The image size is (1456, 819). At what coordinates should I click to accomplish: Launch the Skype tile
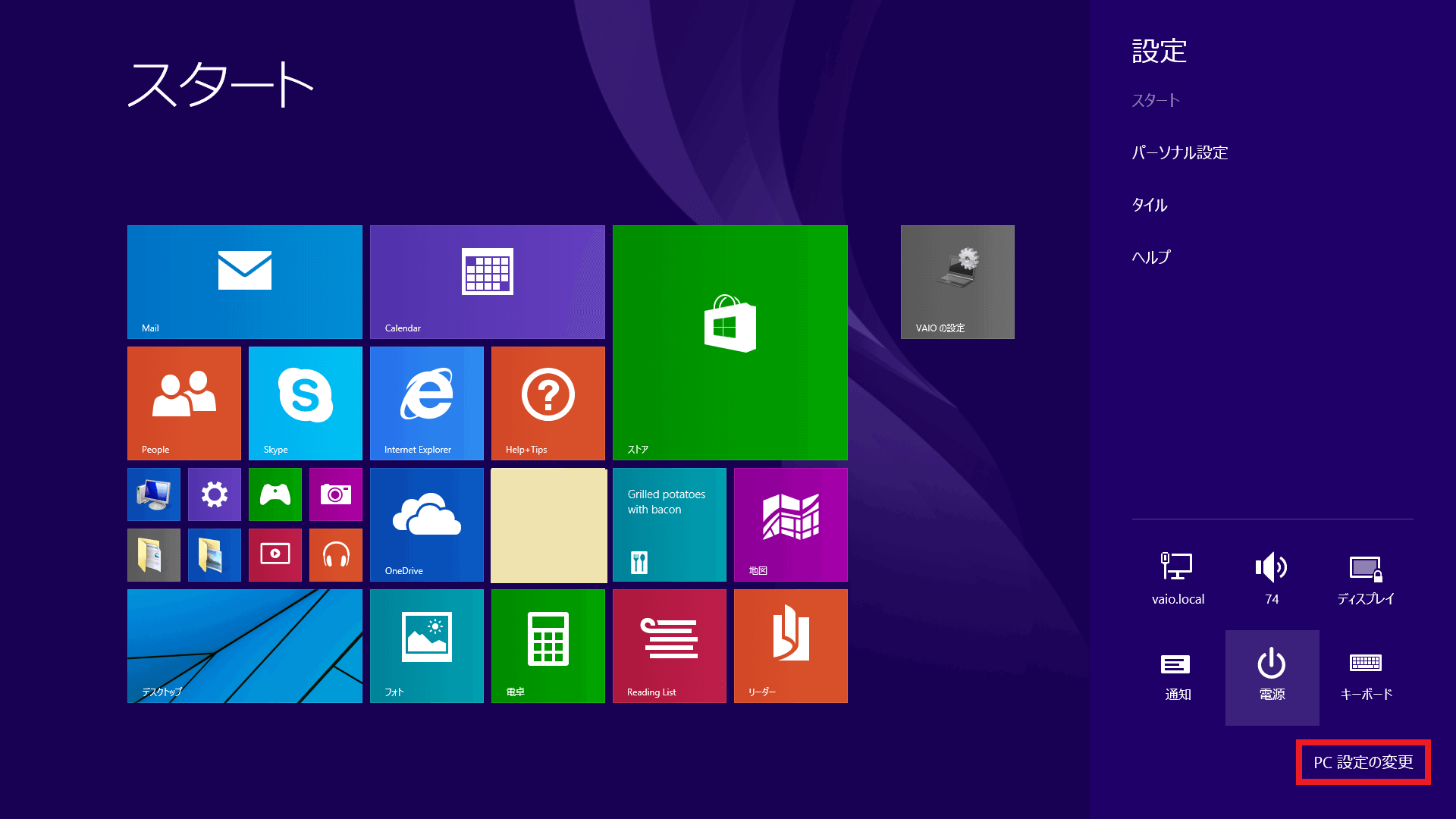point(306,403)
